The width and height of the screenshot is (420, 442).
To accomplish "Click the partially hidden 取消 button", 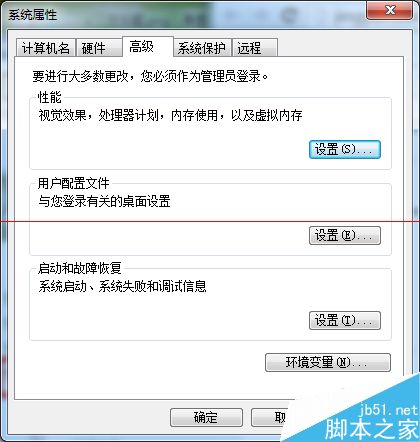I will click(269, 417).
